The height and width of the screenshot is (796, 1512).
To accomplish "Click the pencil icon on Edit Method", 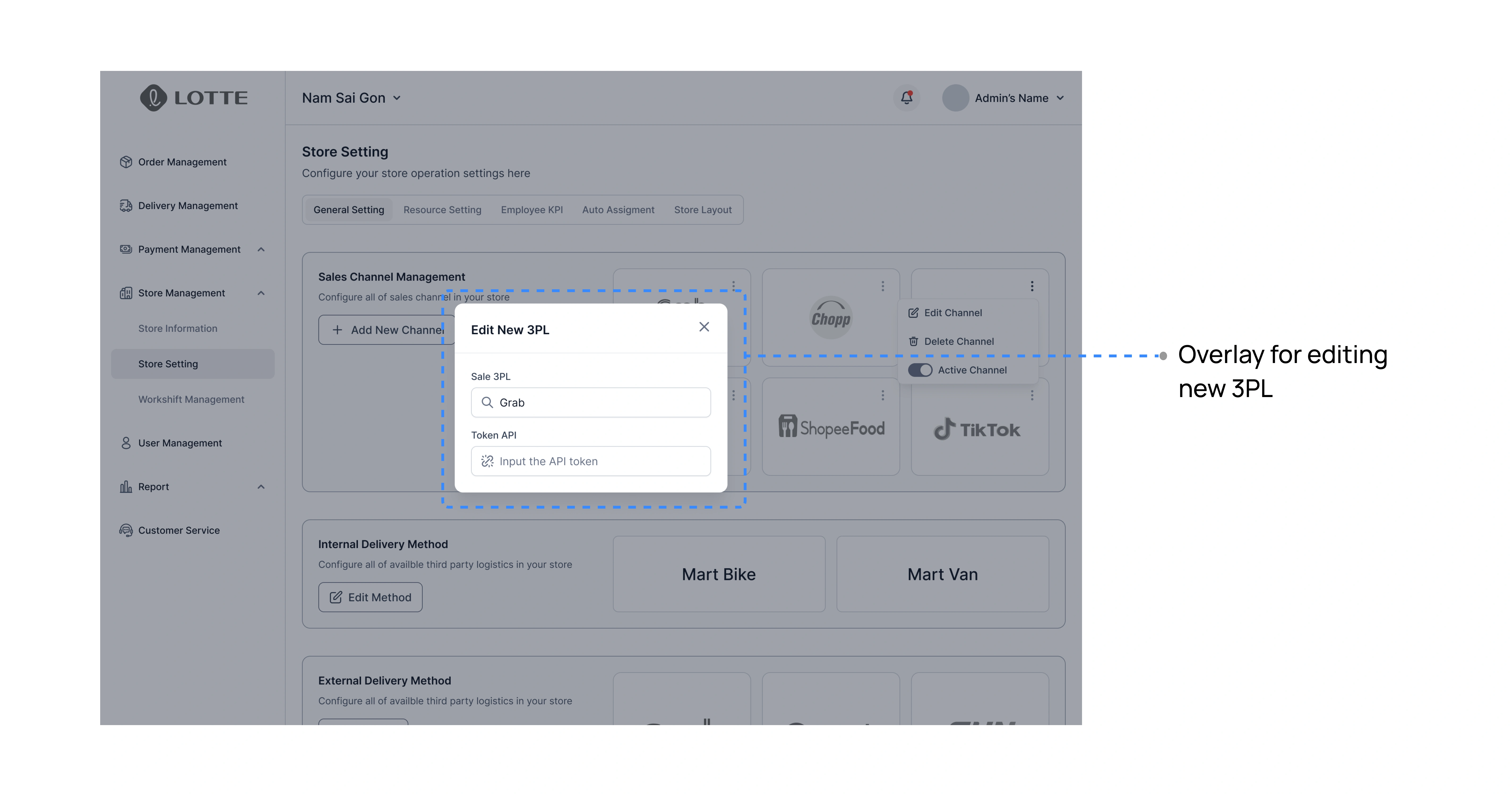I will tap(336, 597).
